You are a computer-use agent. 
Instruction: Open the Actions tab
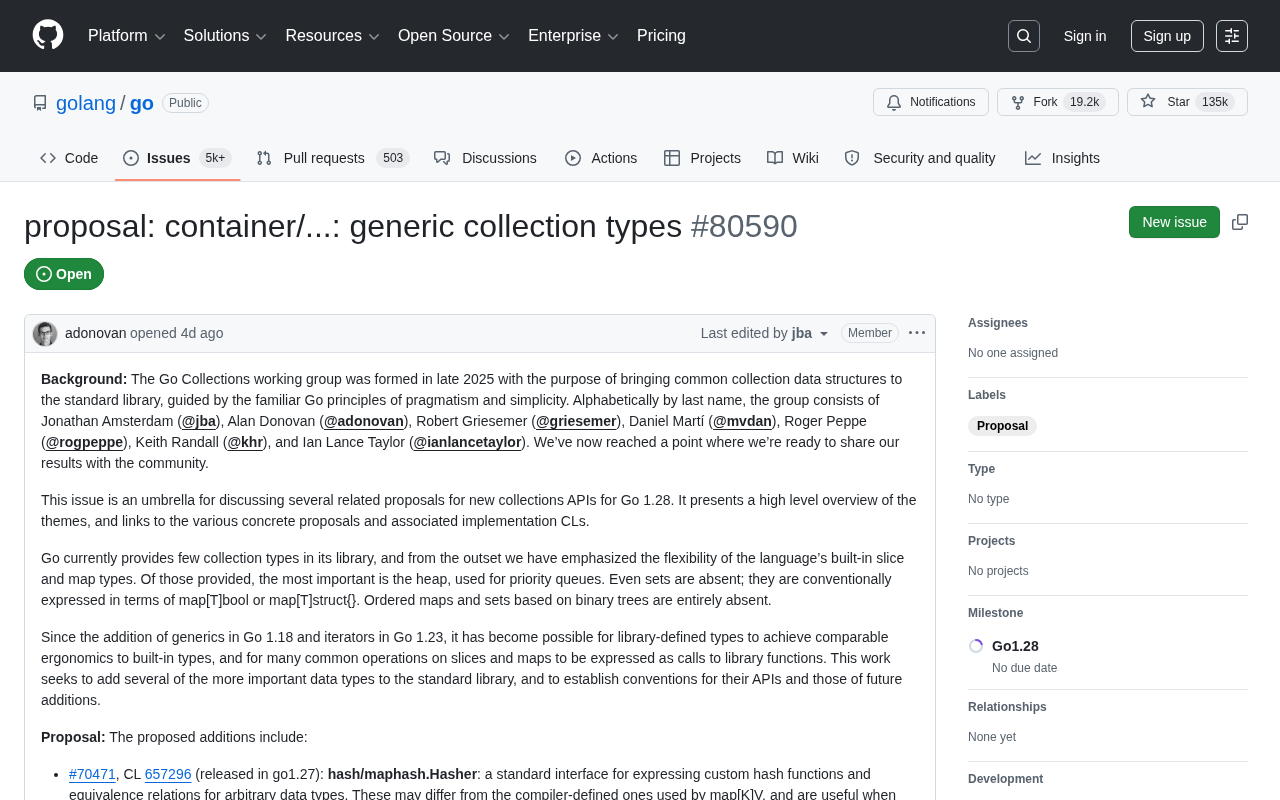click(601, 158)
